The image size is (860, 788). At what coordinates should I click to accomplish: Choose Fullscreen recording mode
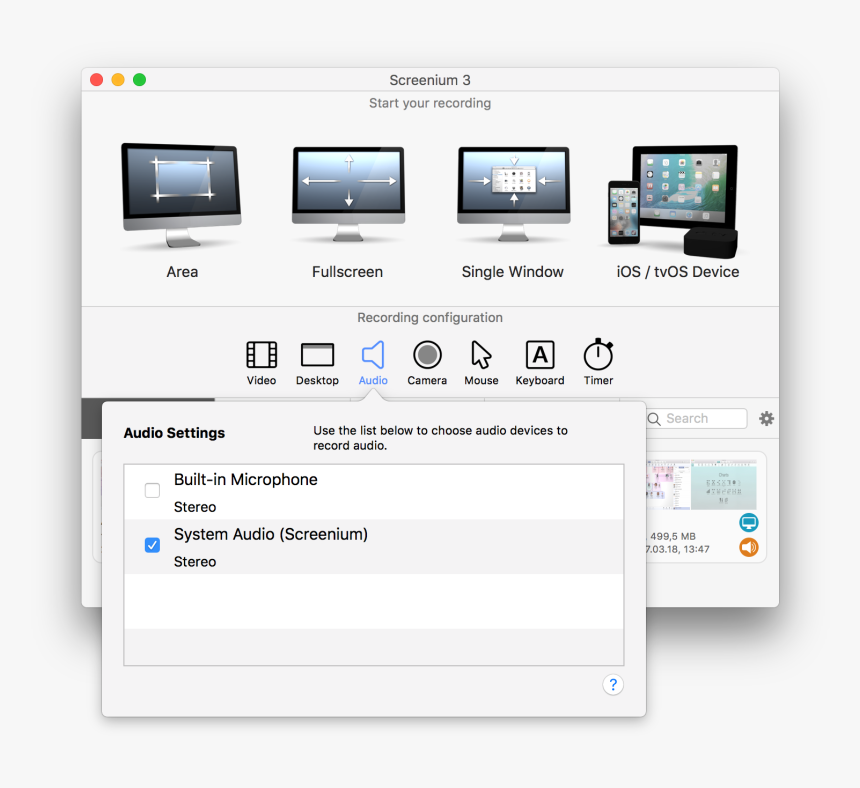tap(348, 211)
